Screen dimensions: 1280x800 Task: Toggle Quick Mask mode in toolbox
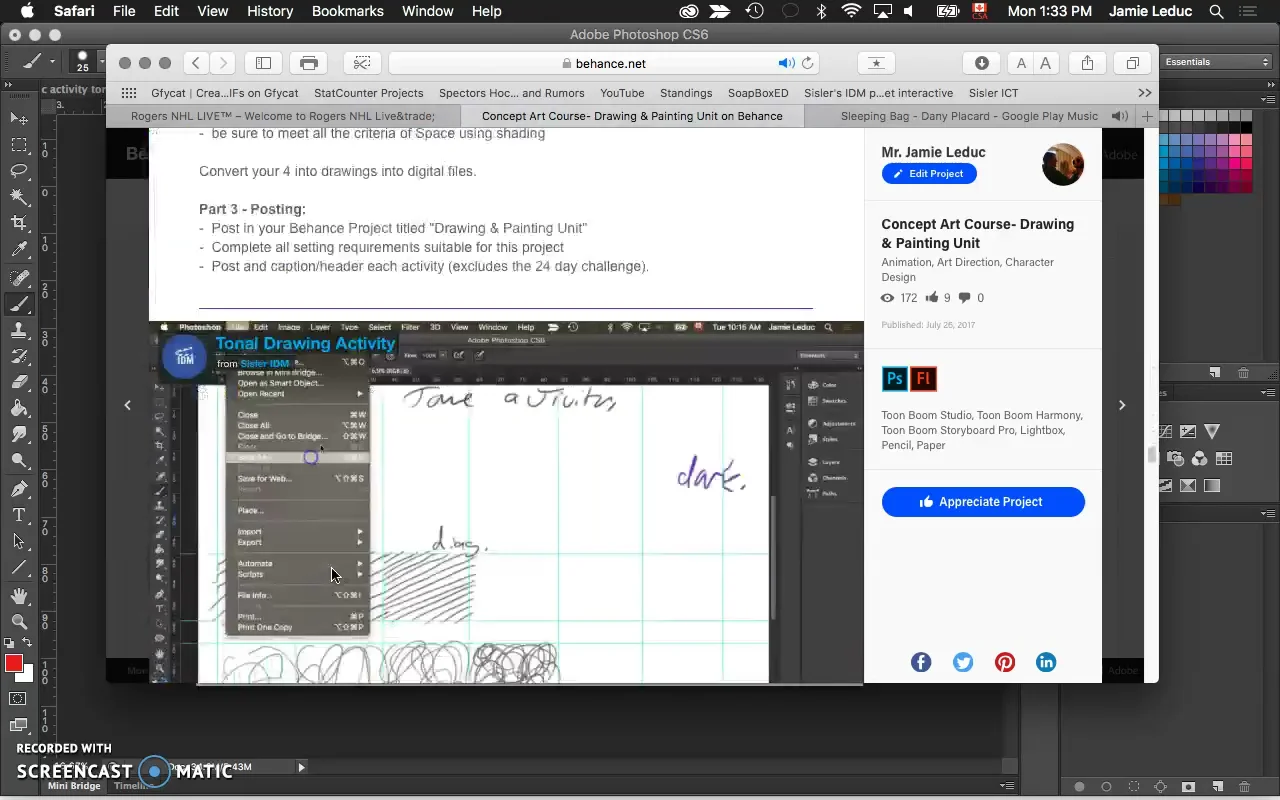coord(18,699)
